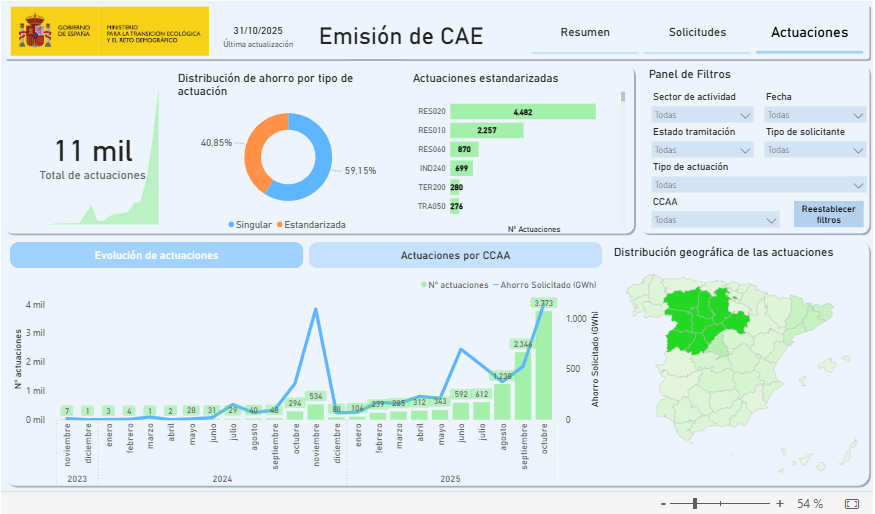Toggle the Nº actuaciones legend entry
The height and width of the screenshot is (514, 875).
pyautogui.click(x=455, y=285)
